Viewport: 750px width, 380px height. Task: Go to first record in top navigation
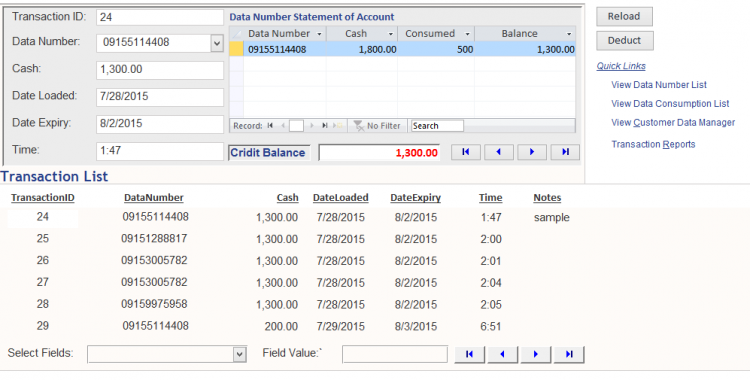pyautogui.click(x=465, y=152)
